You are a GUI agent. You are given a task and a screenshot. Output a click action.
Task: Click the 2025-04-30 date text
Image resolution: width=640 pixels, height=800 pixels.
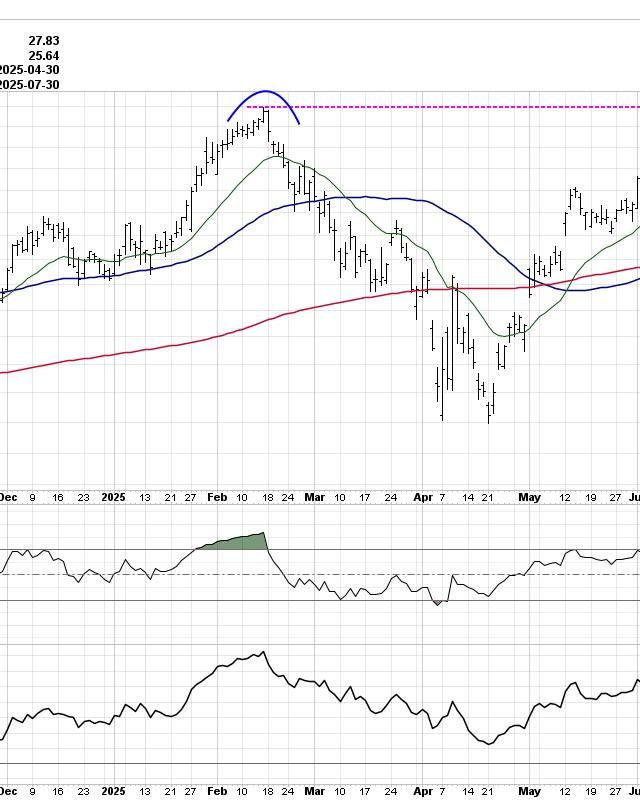pyautogui.click(x=30, y=70)
